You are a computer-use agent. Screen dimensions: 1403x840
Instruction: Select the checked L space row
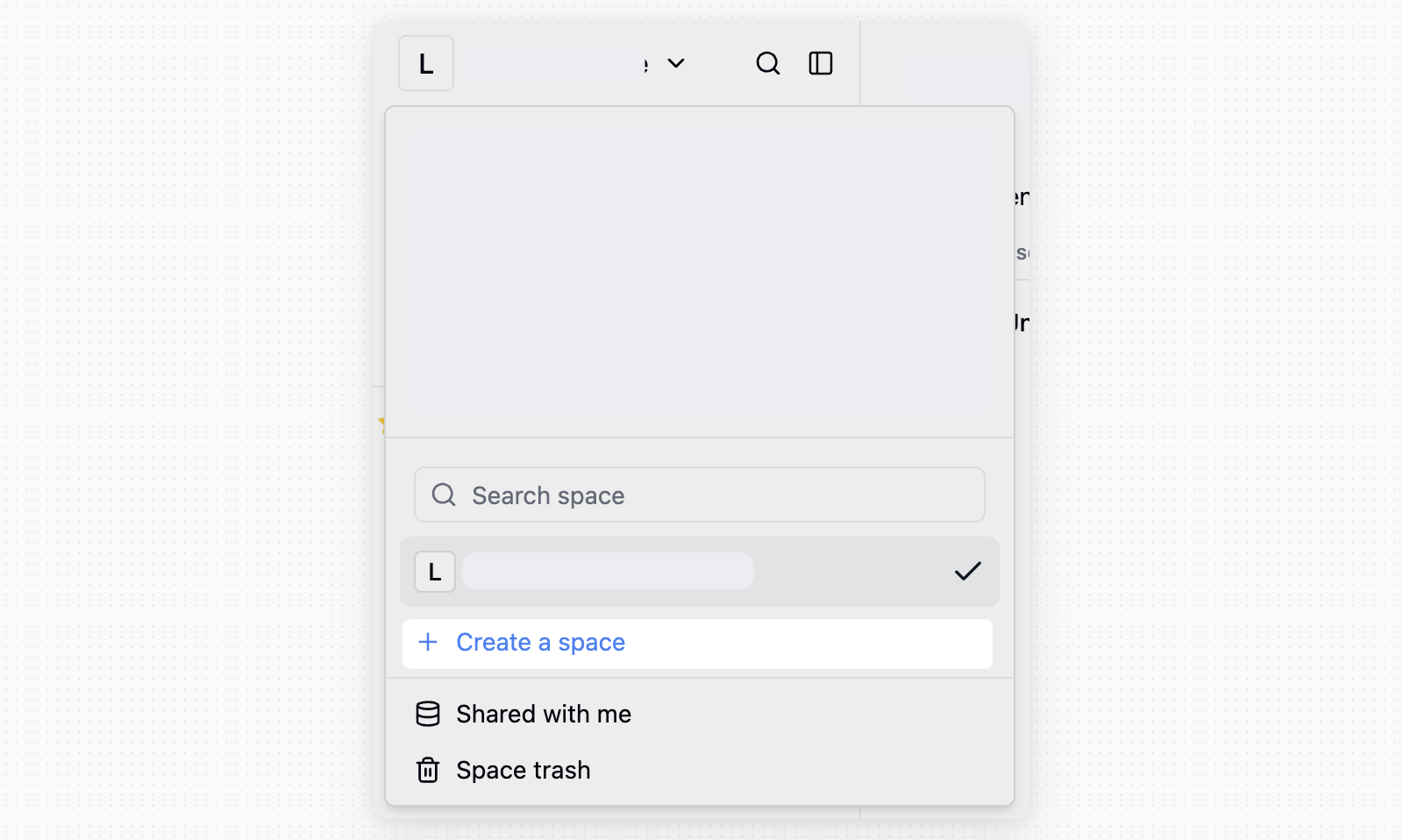700,572
